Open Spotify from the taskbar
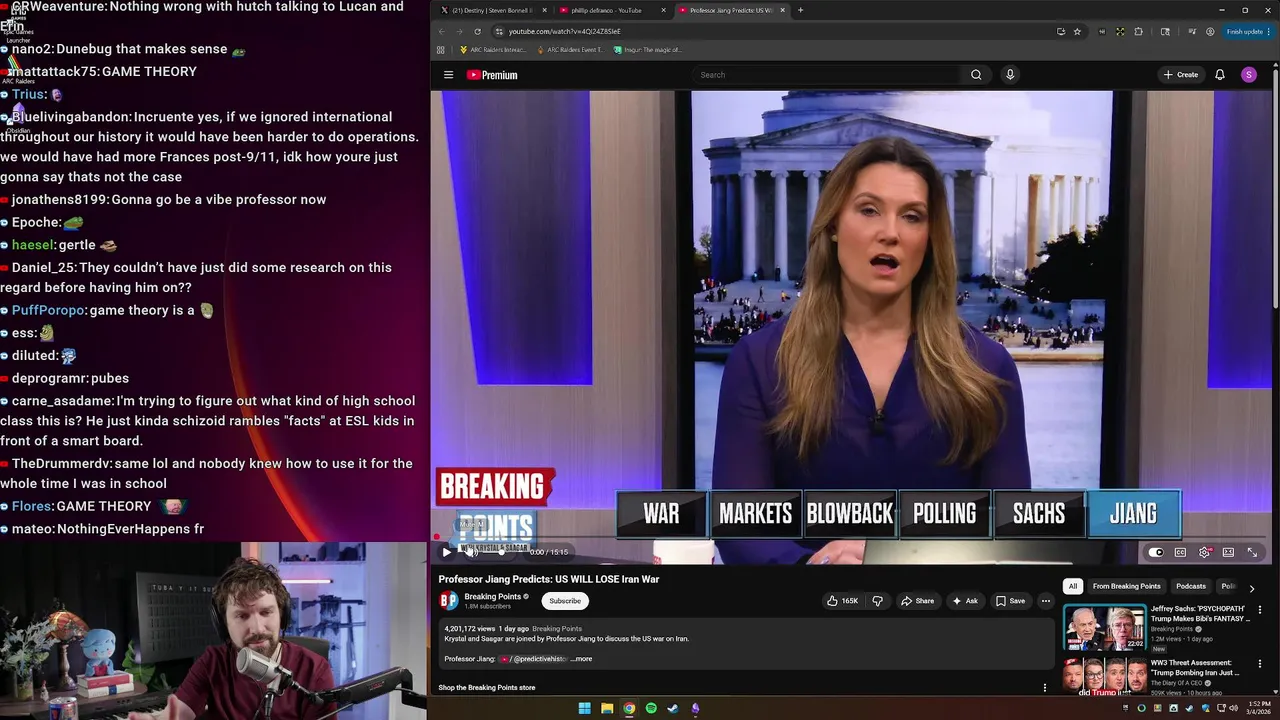Screen dimensions: 1280x720 [x=651, y=708]
